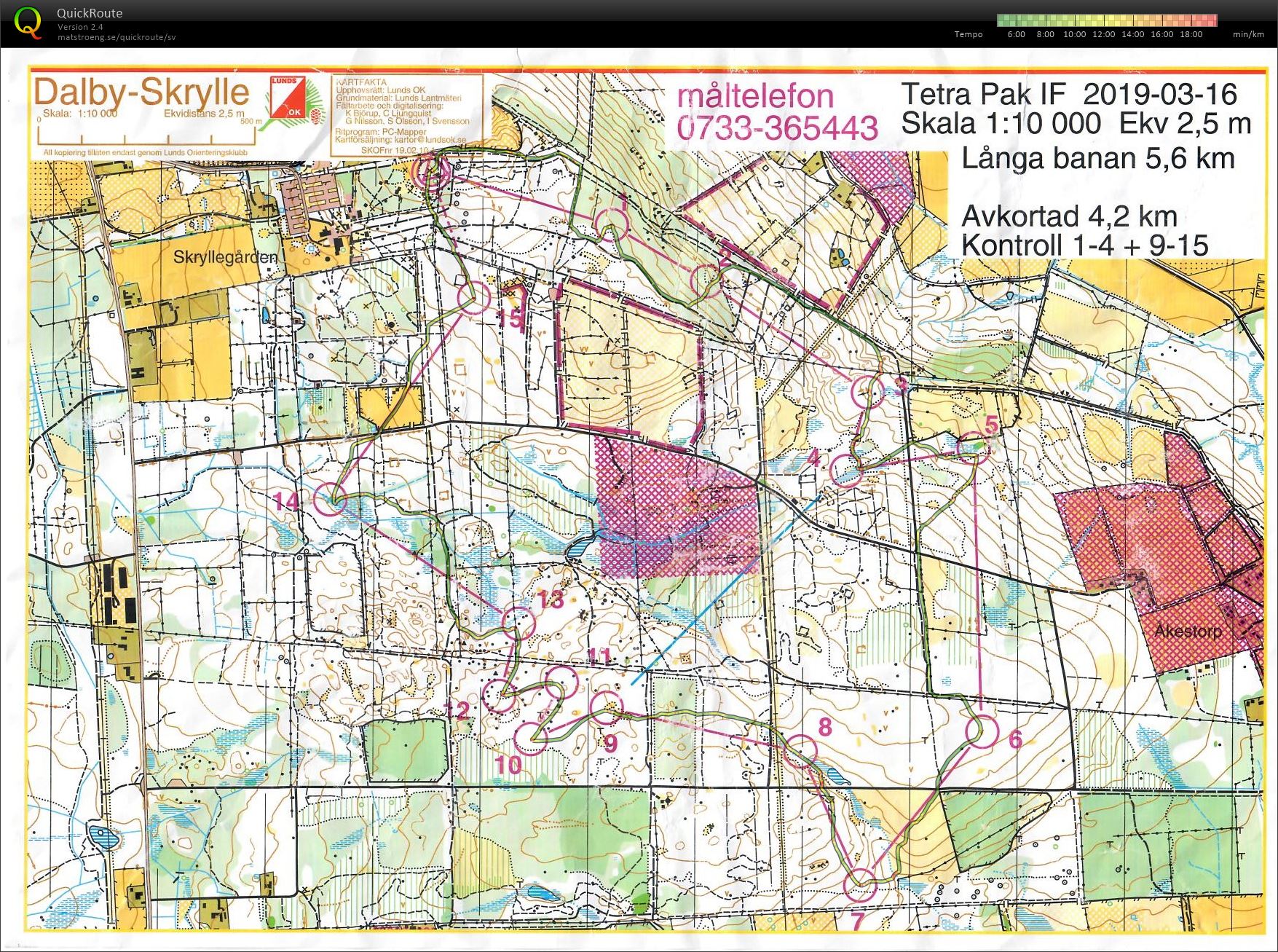This screenshot has width=1278, height=952.
Task: Click control circle 13 on map
Action: click(518, 623)
